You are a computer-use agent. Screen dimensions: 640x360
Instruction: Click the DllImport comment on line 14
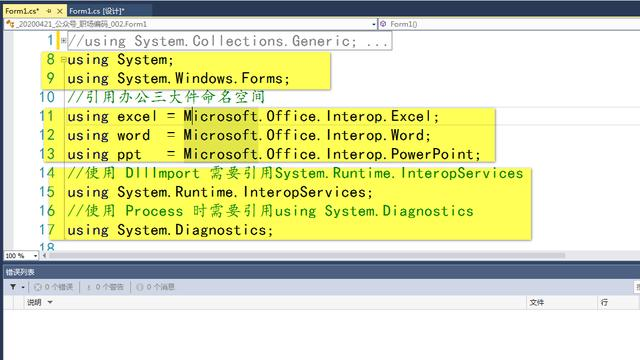pyautogui.click(x=296, y=173)
